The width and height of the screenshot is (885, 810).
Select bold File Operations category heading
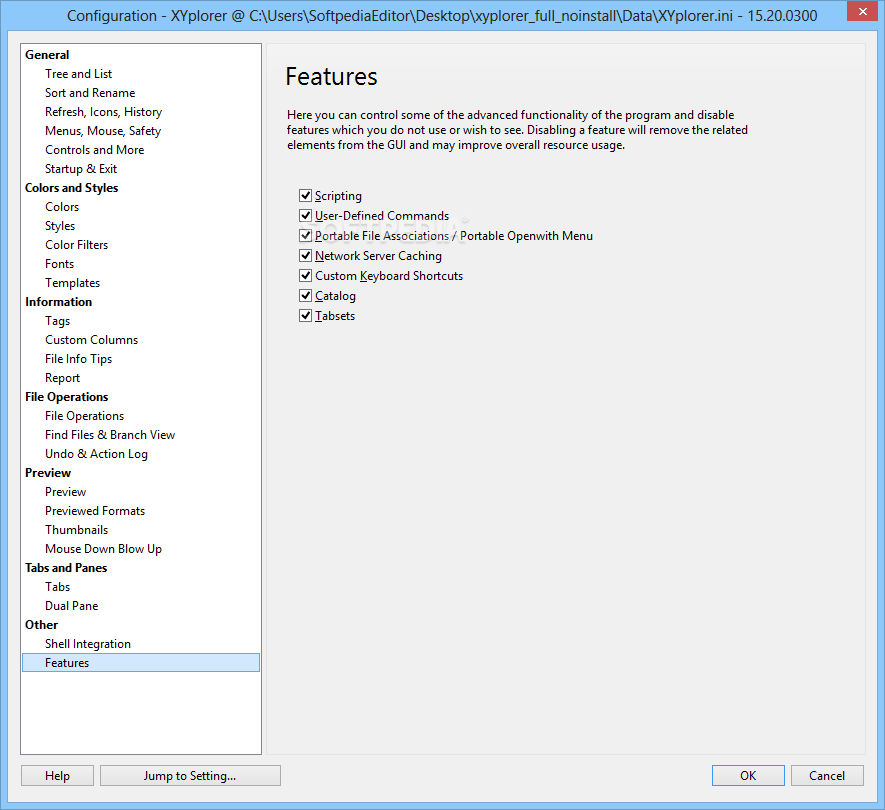pyautogui.click(x=66, y=397)
